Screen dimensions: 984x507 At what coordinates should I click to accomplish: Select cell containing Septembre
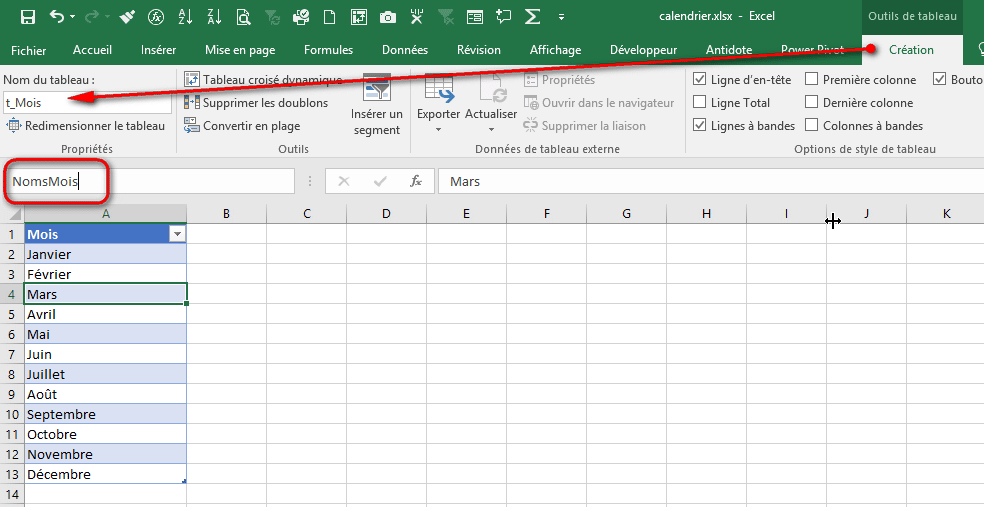pyautogui.click(x=105, y=414)
